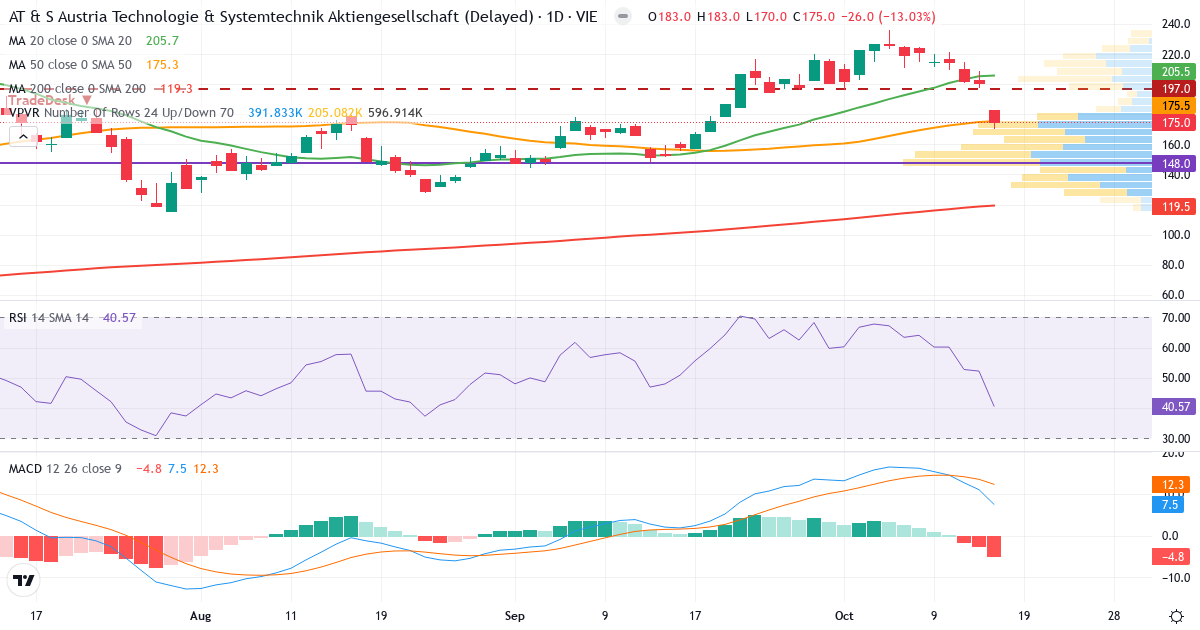1200x630 pixels.
Task: Click VPVR total volume 596.914K
Action: coord(395,113)
